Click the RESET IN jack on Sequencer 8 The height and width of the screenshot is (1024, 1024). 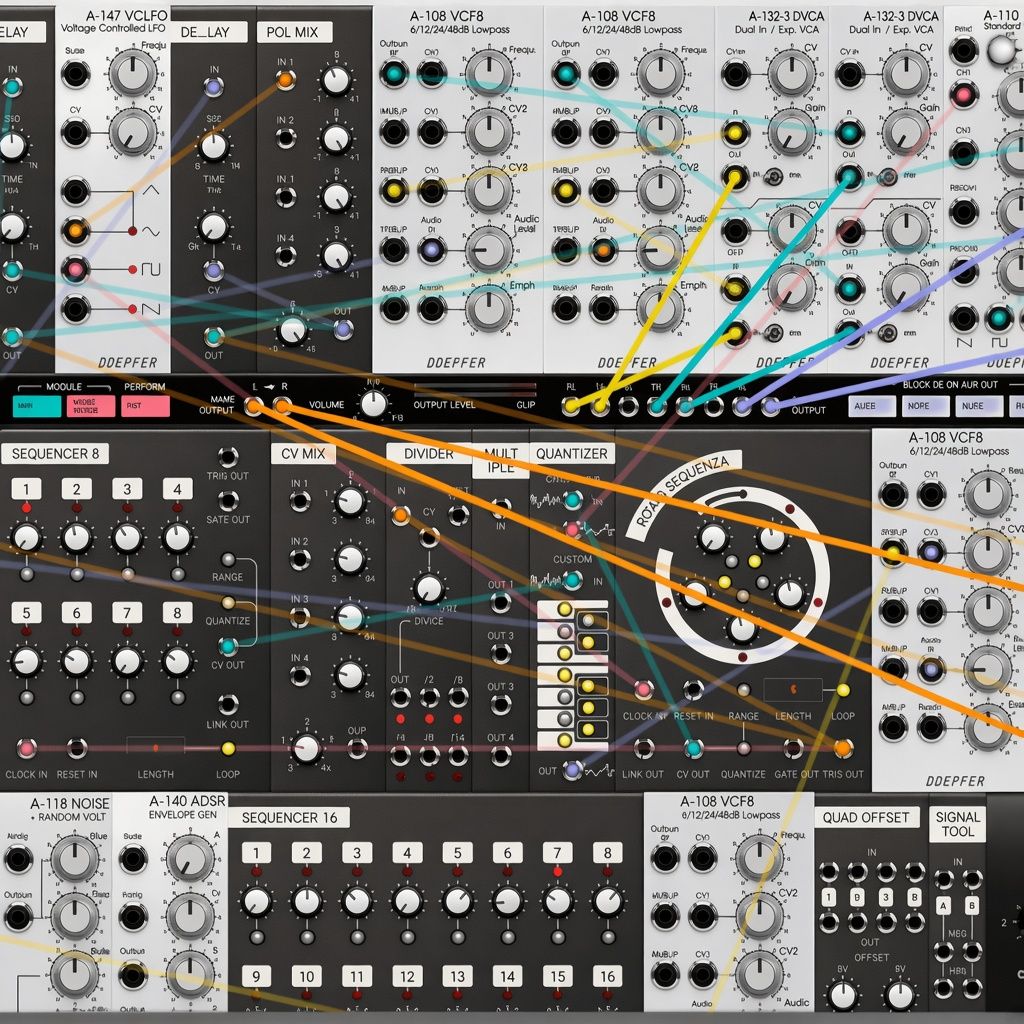tap(76, 748)
